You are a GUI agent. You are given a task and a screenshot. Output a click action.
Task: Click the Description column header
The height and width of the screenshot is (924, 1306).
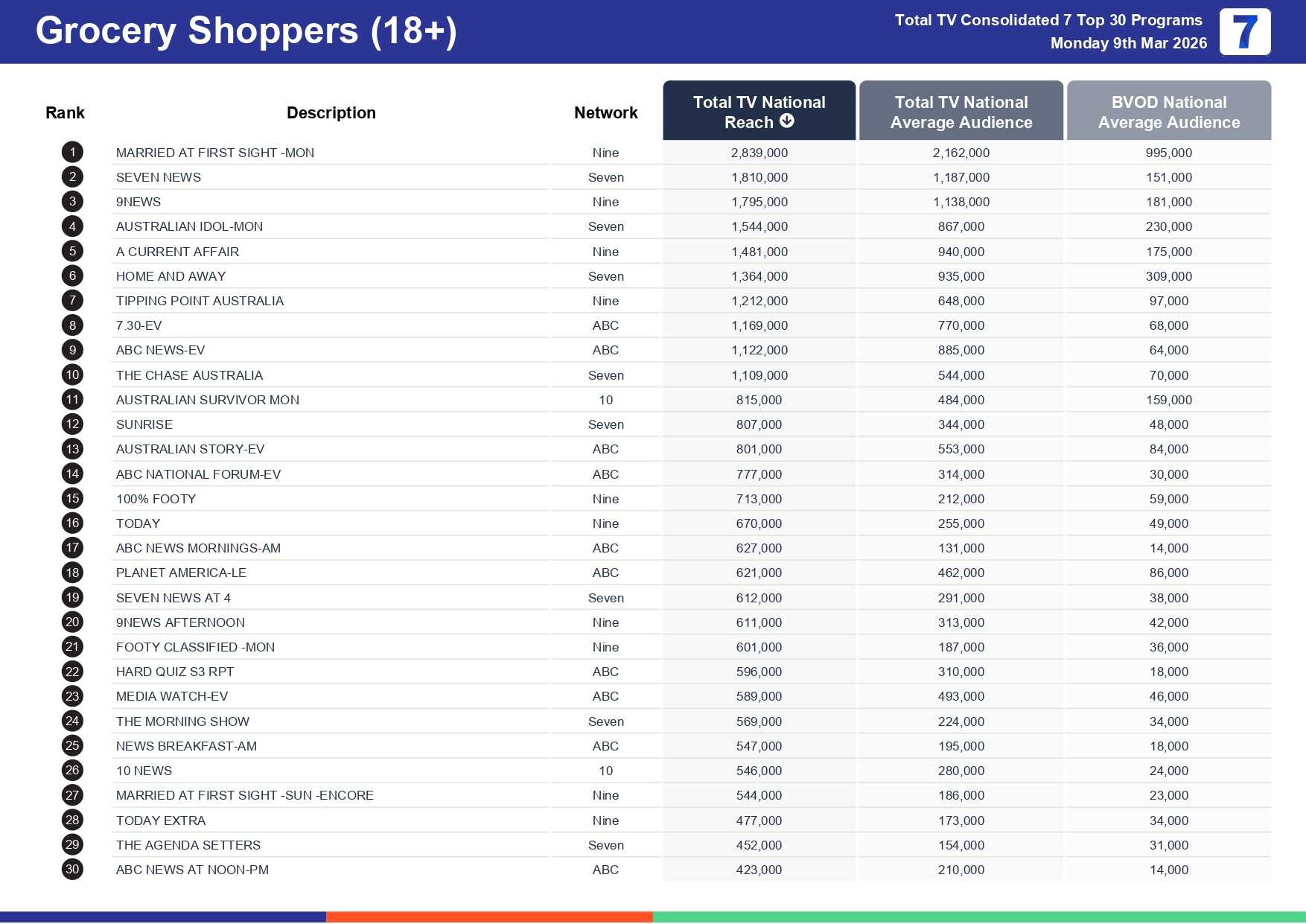pos(331,113)
